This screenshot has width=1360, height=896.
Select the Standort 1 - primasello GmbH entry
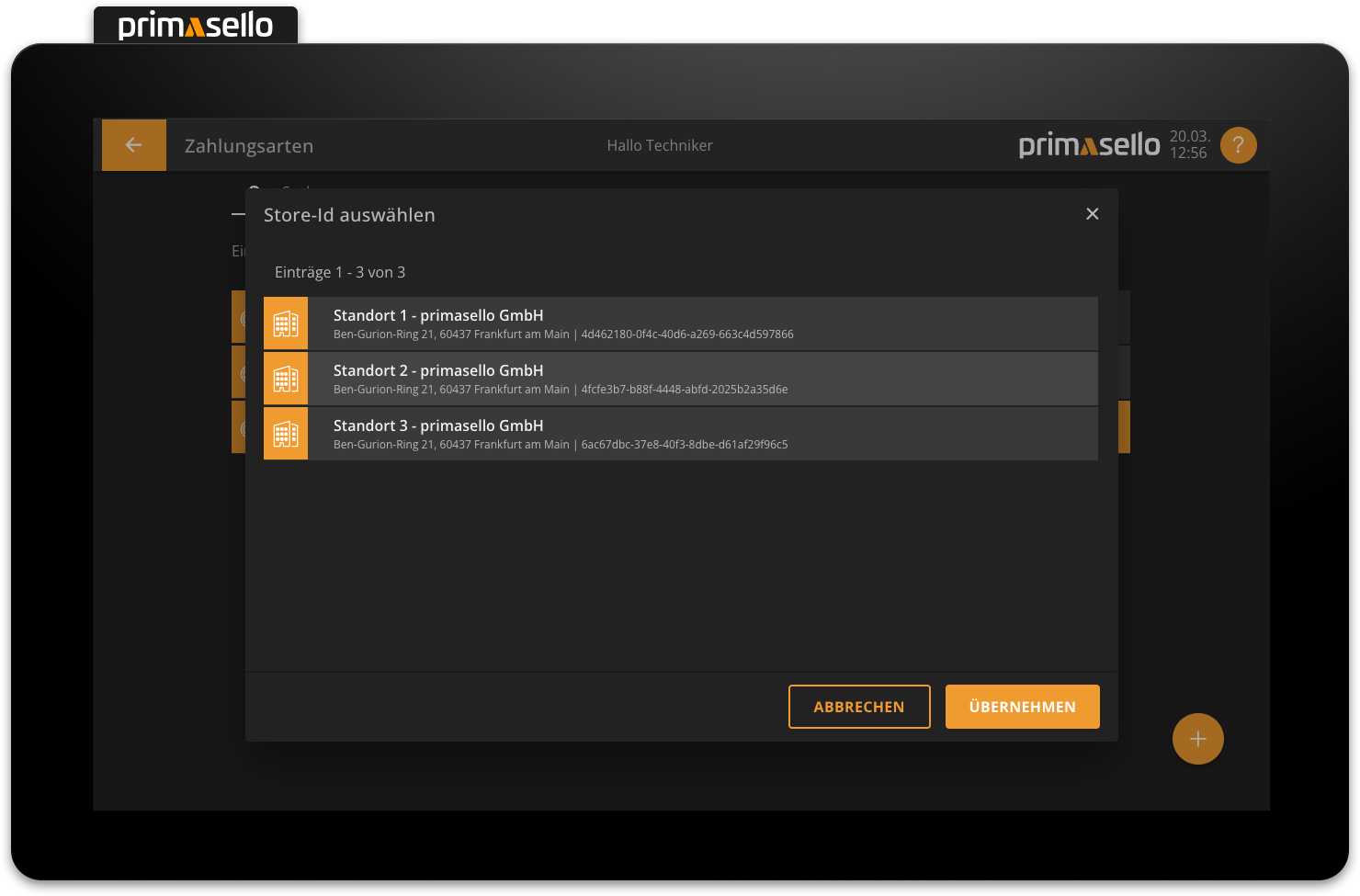coord(680,323)
